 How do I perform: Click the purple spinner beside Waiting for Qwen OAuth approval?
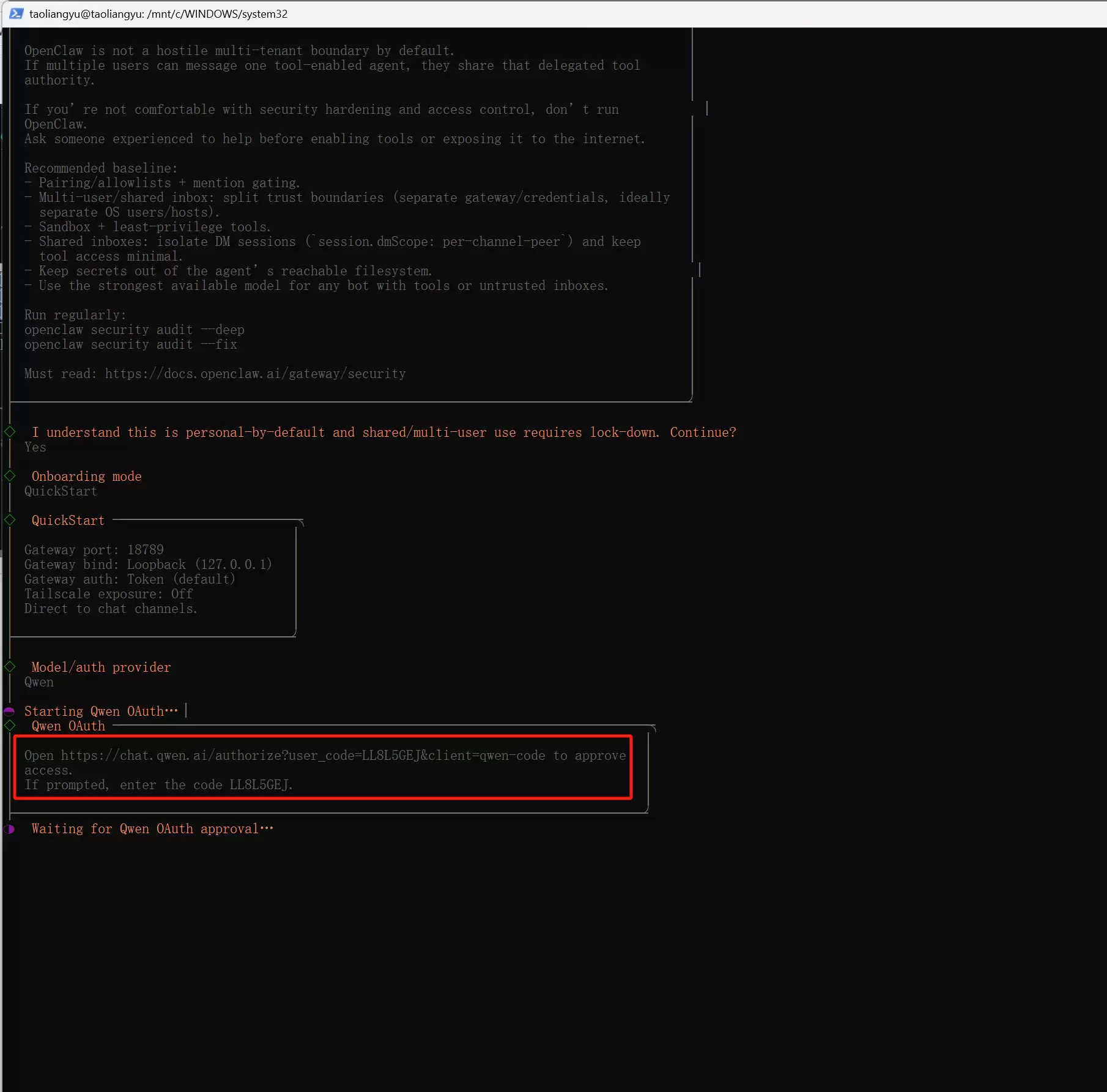coord(9,829)
